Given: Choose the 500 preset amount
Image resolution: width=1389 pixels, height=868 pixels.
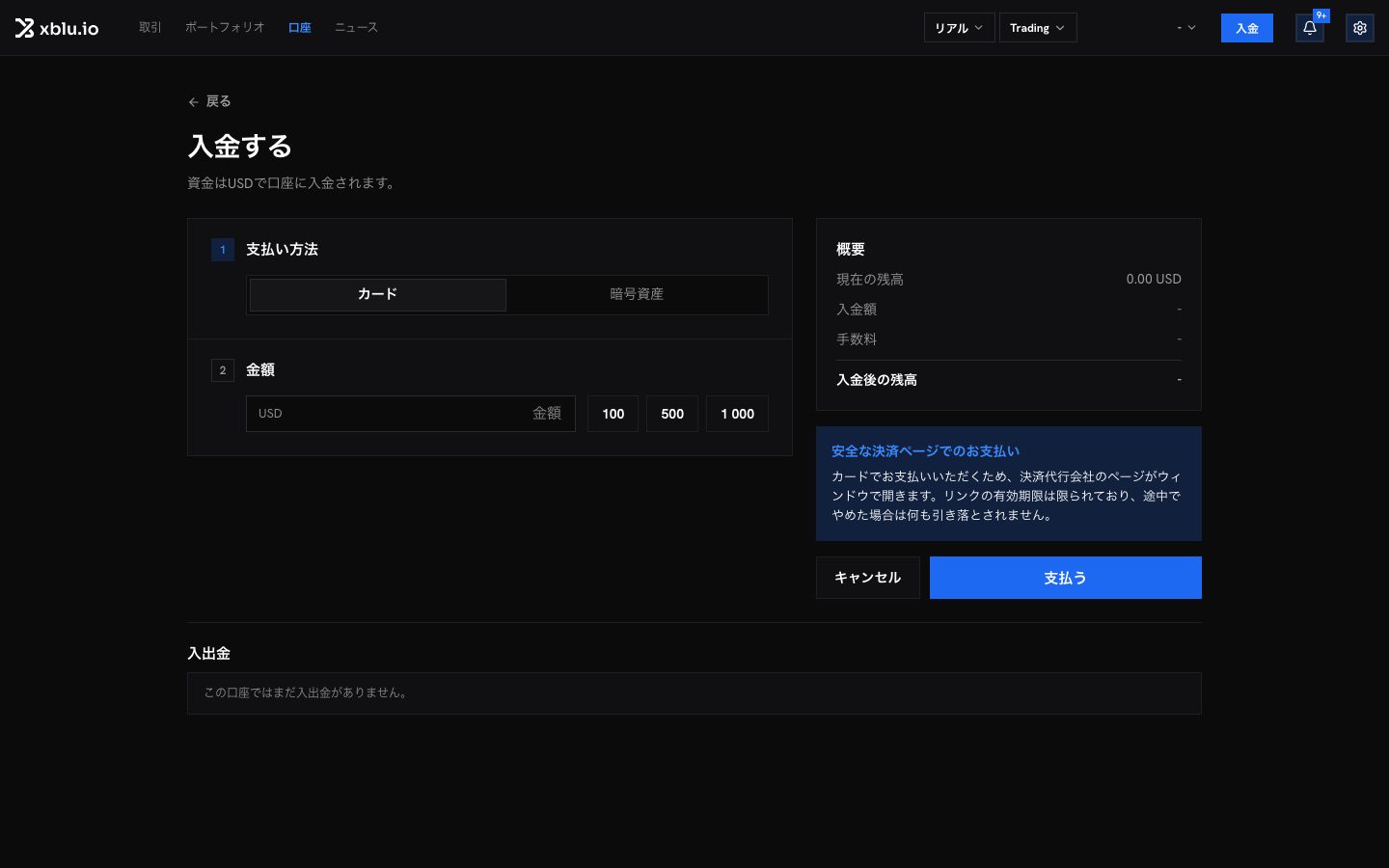Looking at the screenshot, I should click(x=672, y=414).
